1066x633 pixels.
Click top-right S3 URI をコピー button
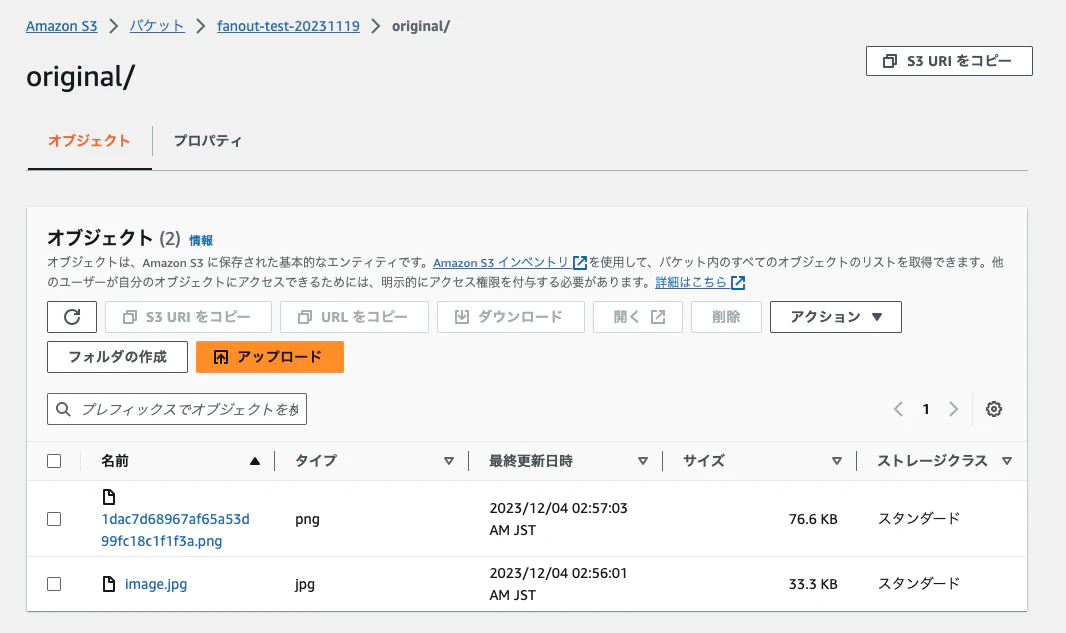point(949,61)
